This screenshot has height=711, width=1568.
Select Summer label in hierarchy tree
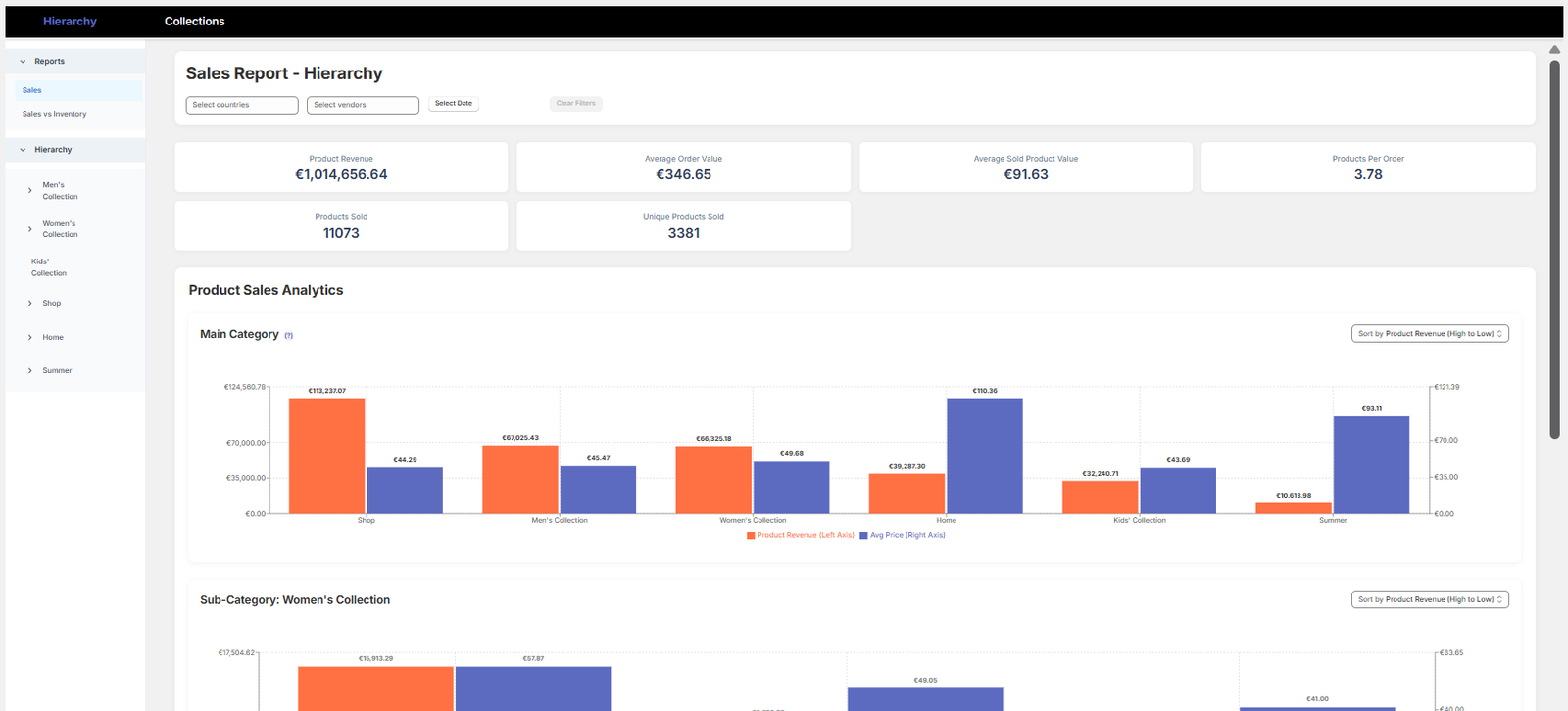[57, 370]
